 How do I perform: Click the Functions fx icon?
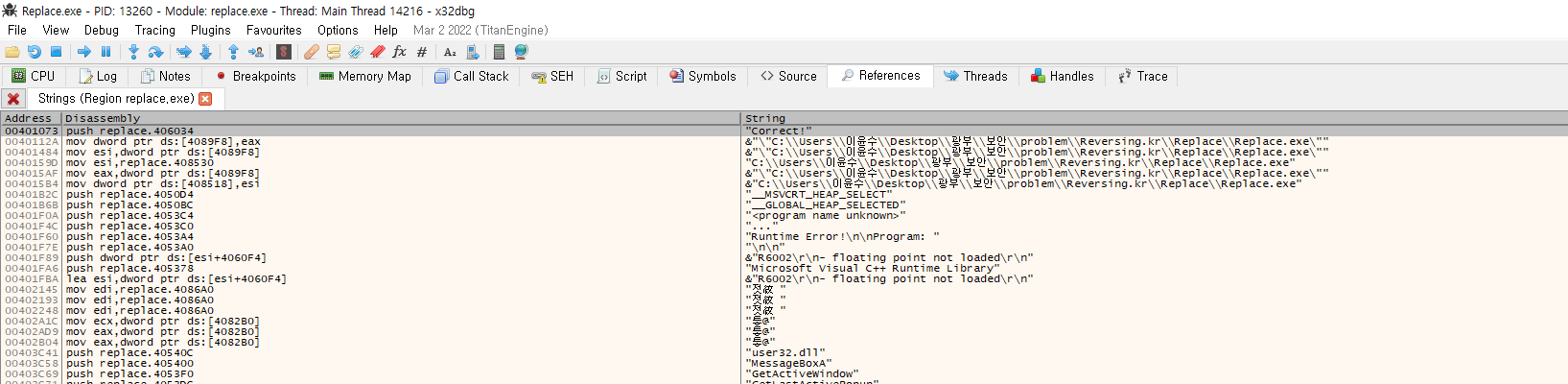[x=399, y=52]
